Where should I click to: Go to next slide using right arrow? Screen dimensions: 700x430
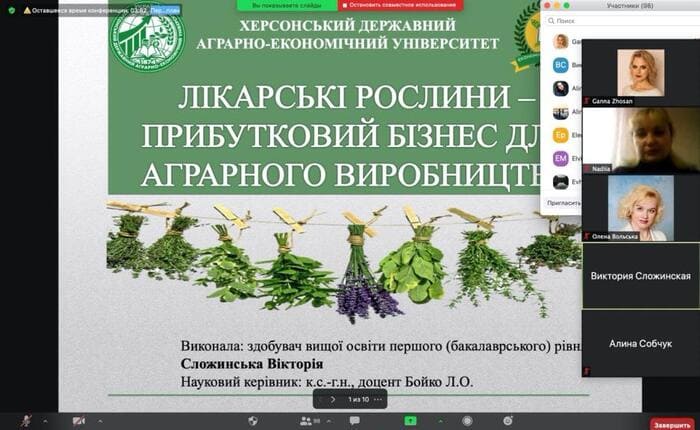coord(333,399)
